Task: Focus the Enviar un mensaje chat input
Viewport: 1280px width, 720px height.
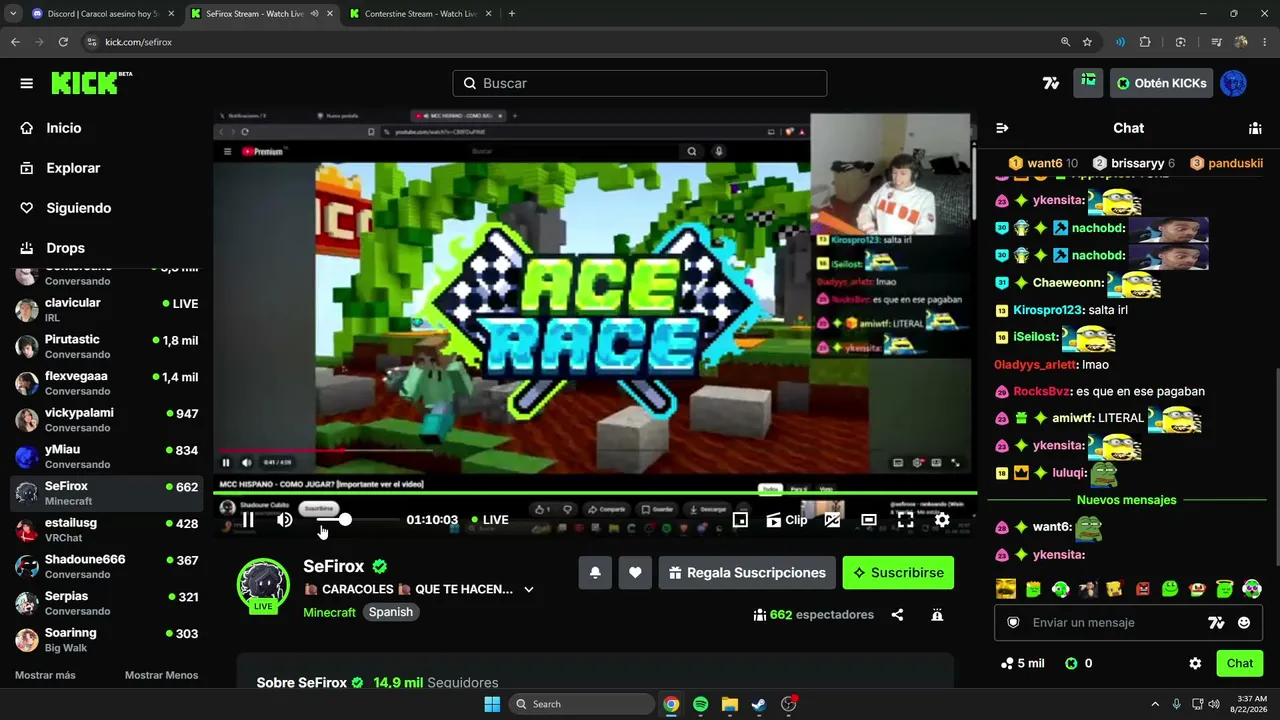Action: pos(1115,622)
